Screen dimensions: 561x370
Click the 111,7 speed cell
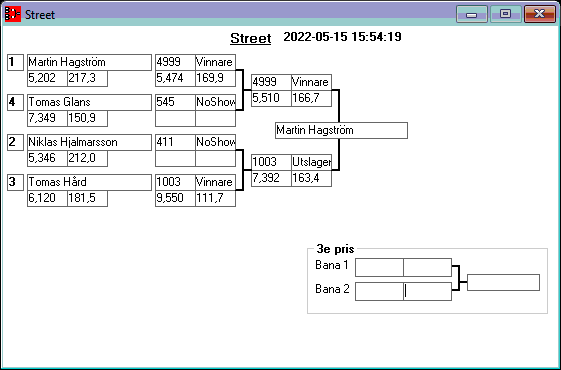(215, 199)
